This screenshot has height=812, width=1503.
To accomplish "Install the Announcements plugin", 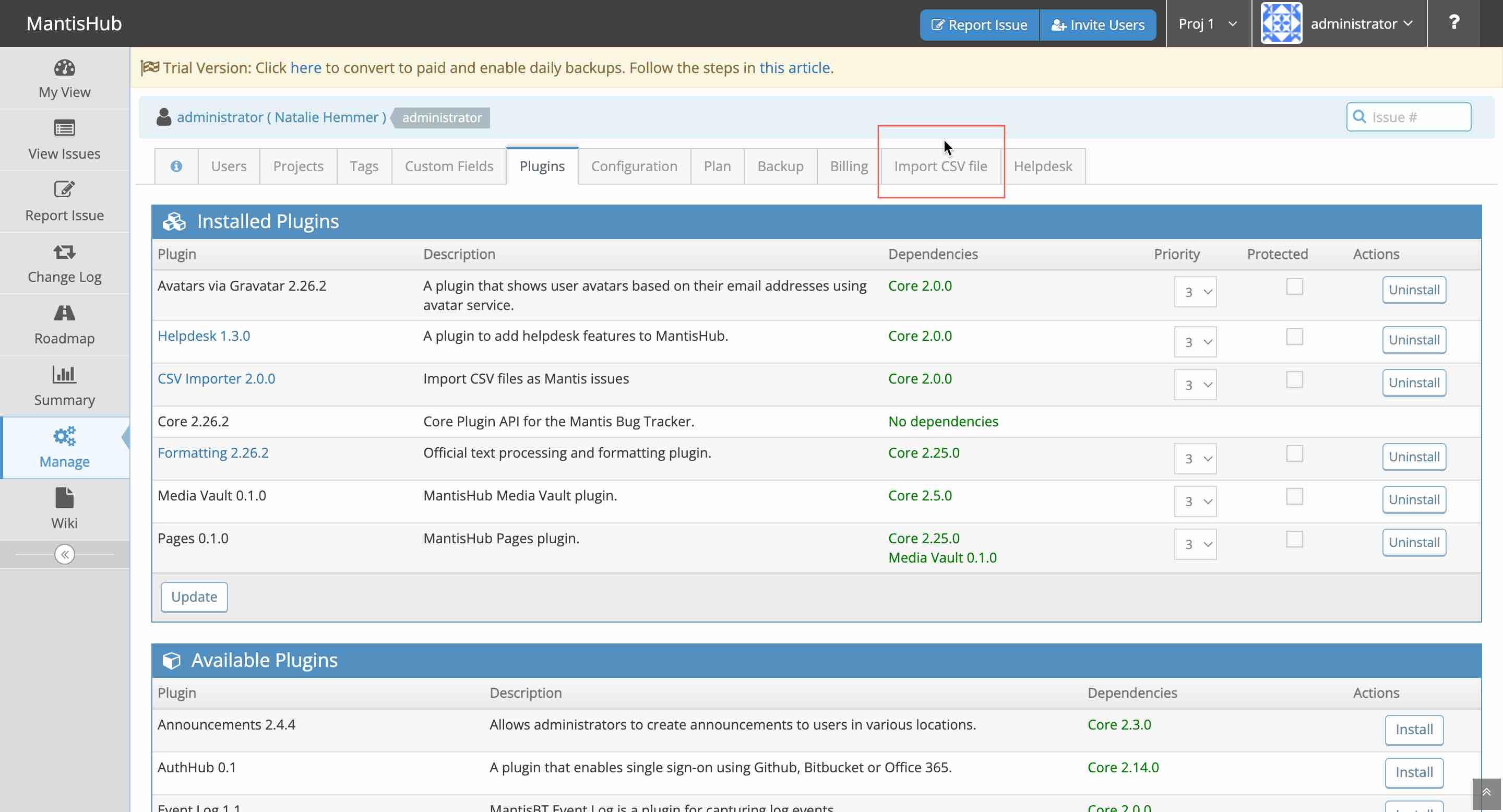I will point(1414,730).
